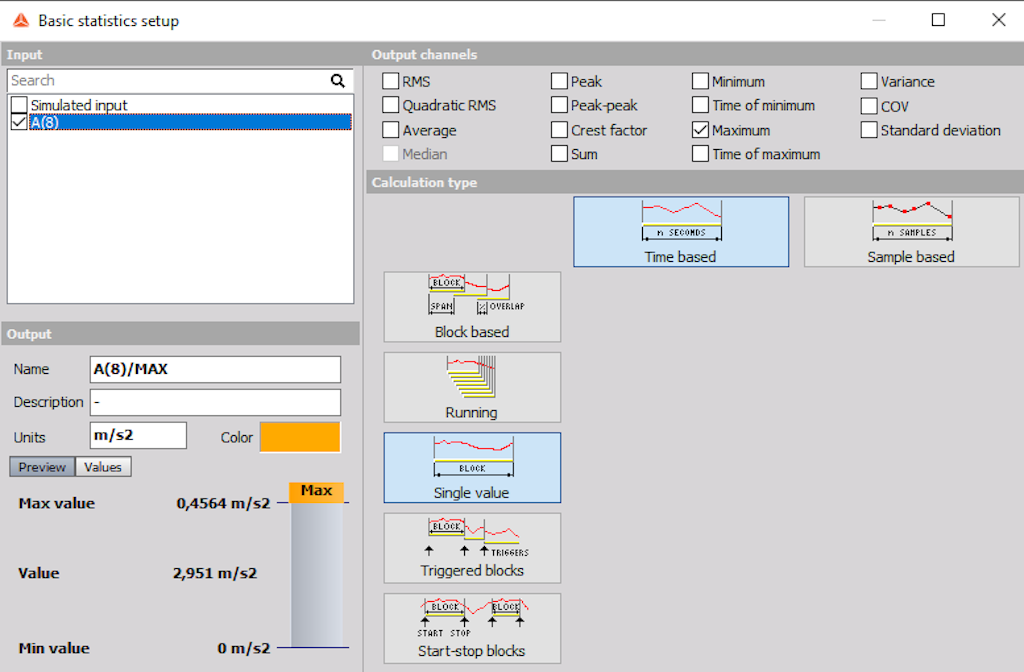Select the Single value calculation tile

[472, 468]
